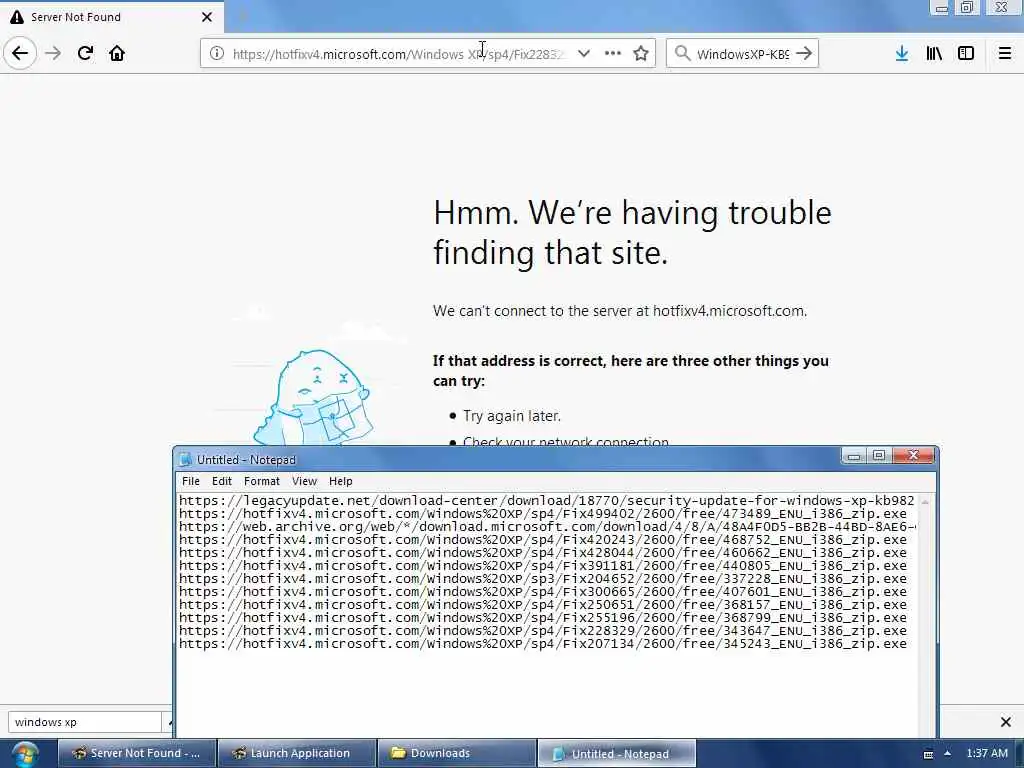Open the page actions three-dot menu
Image resolution: width=1024 pixels, height=768 pixels.
pos(613,54)
